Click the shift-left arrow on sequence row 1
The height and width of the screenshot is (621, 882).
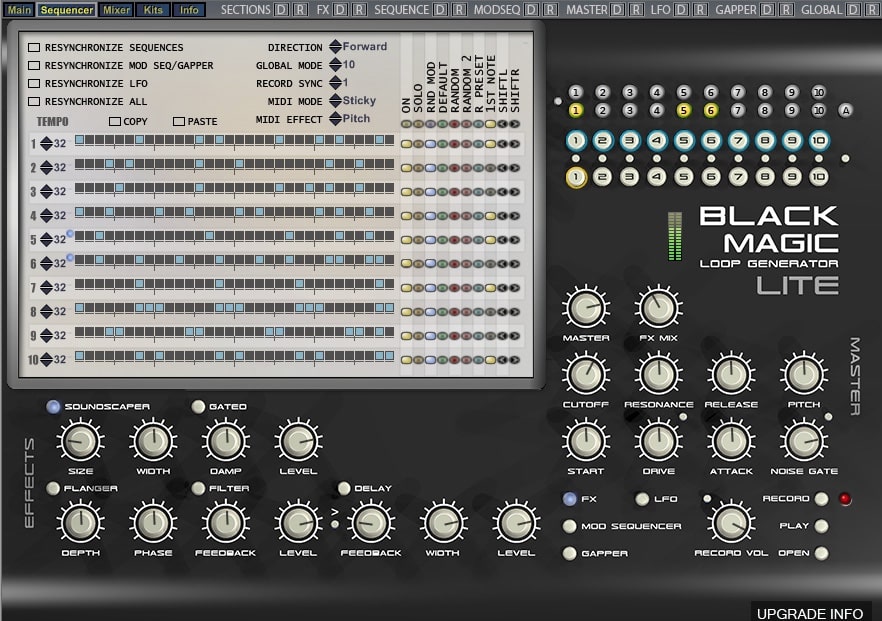click(503, 143)
